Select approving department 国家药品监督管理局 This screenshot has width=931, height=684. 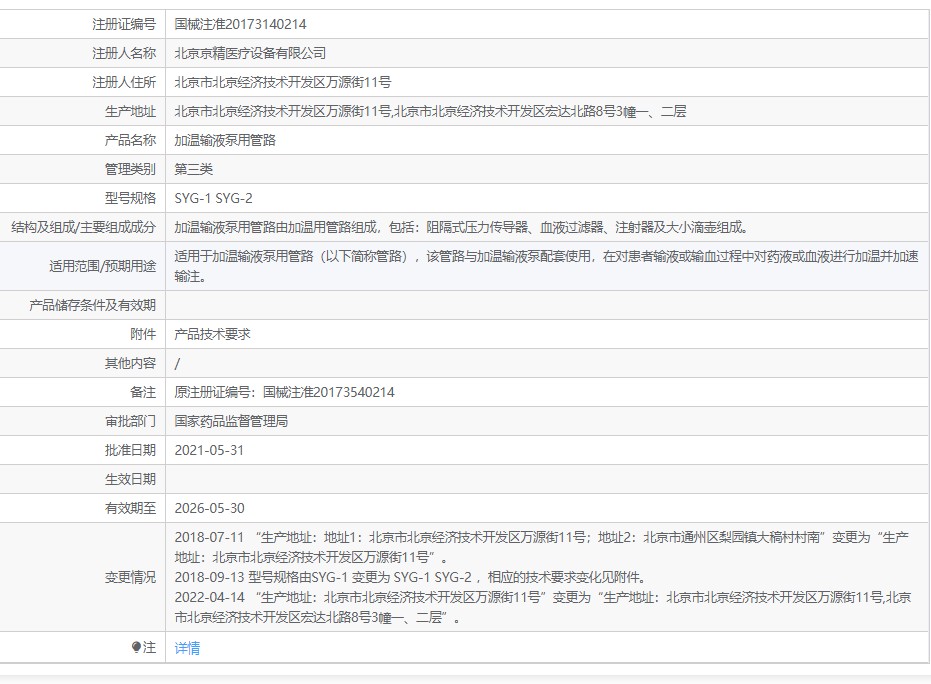pyautogui.click(x=231, y=422)
